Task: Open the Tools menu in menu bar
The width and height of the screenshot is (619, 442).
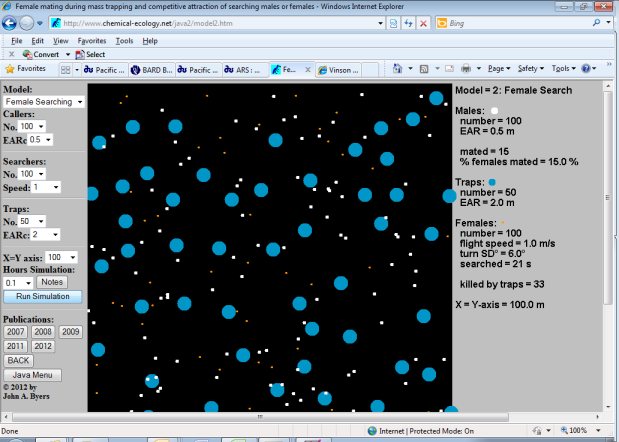Action: coord(124,41)
